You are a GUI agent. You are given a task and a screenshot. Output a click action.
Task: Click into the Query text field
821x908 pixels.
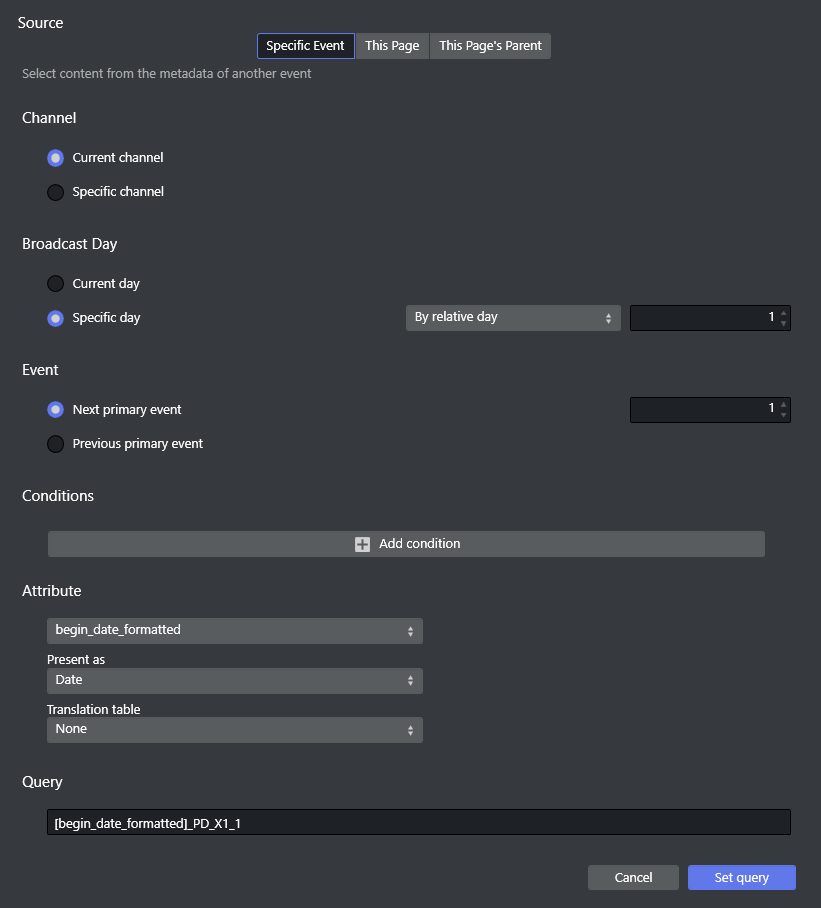point(418,822)
